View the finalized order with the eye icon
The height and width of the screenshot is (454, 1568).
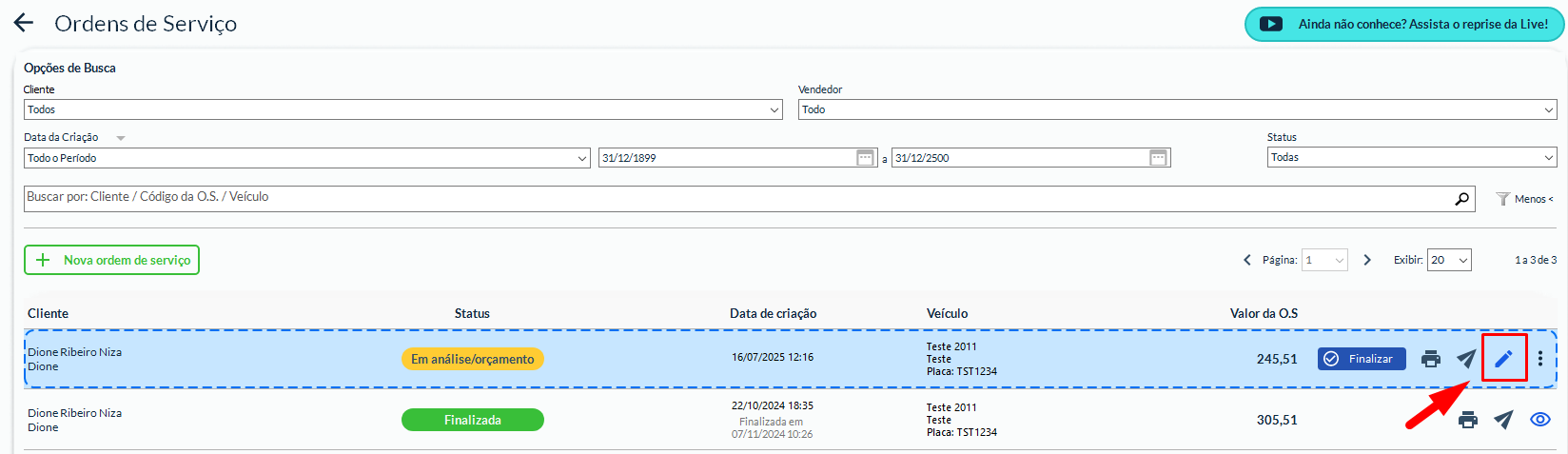coord(1539,420)
